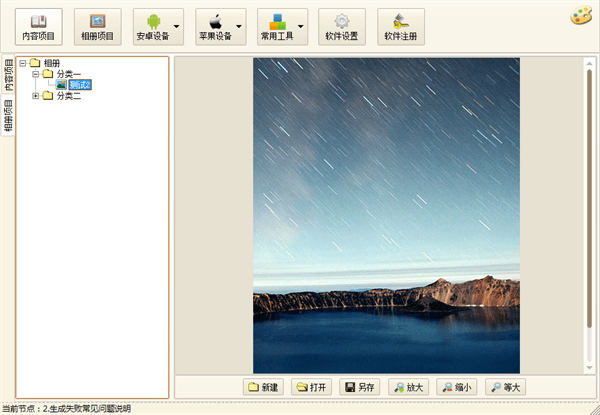Expand the 常用工具 dropdown arrow
This screenshot has width=600, height=415.
coord(300,26)
